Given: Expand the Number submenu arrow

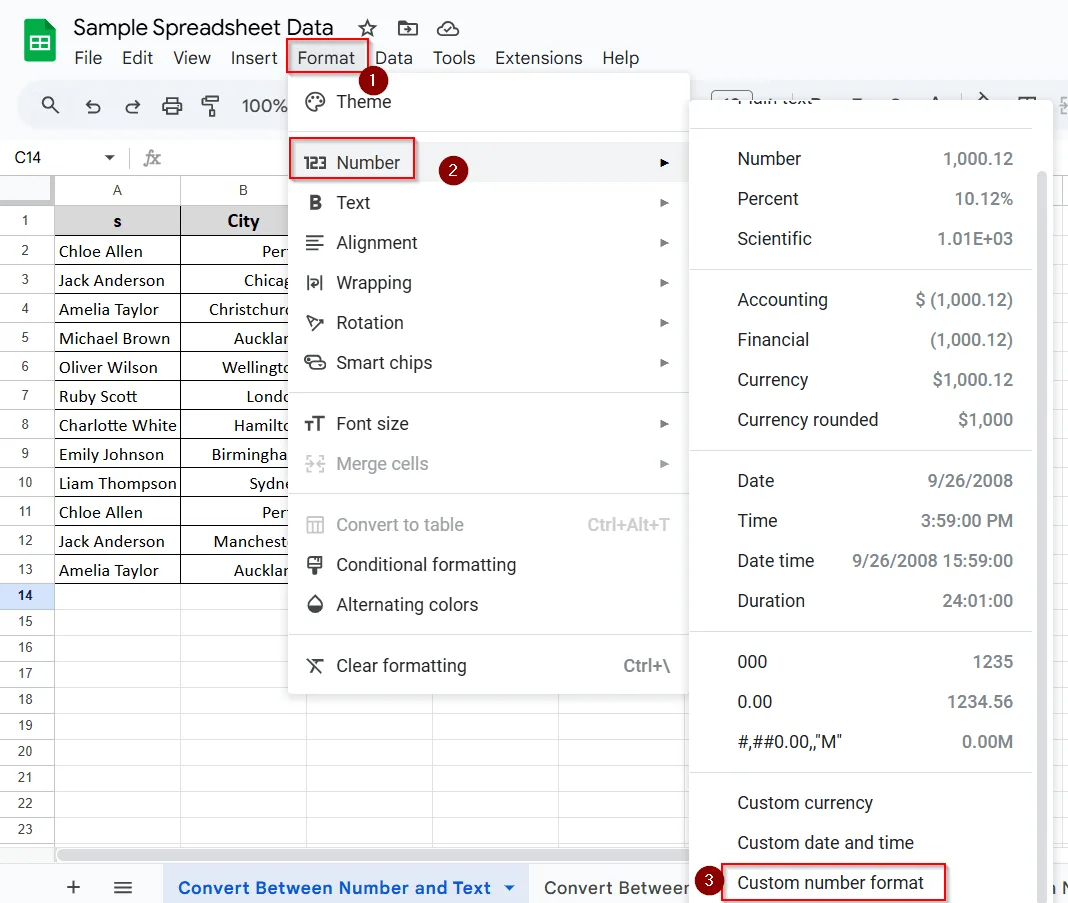Looking at the screenshot, I should (664, 163).
